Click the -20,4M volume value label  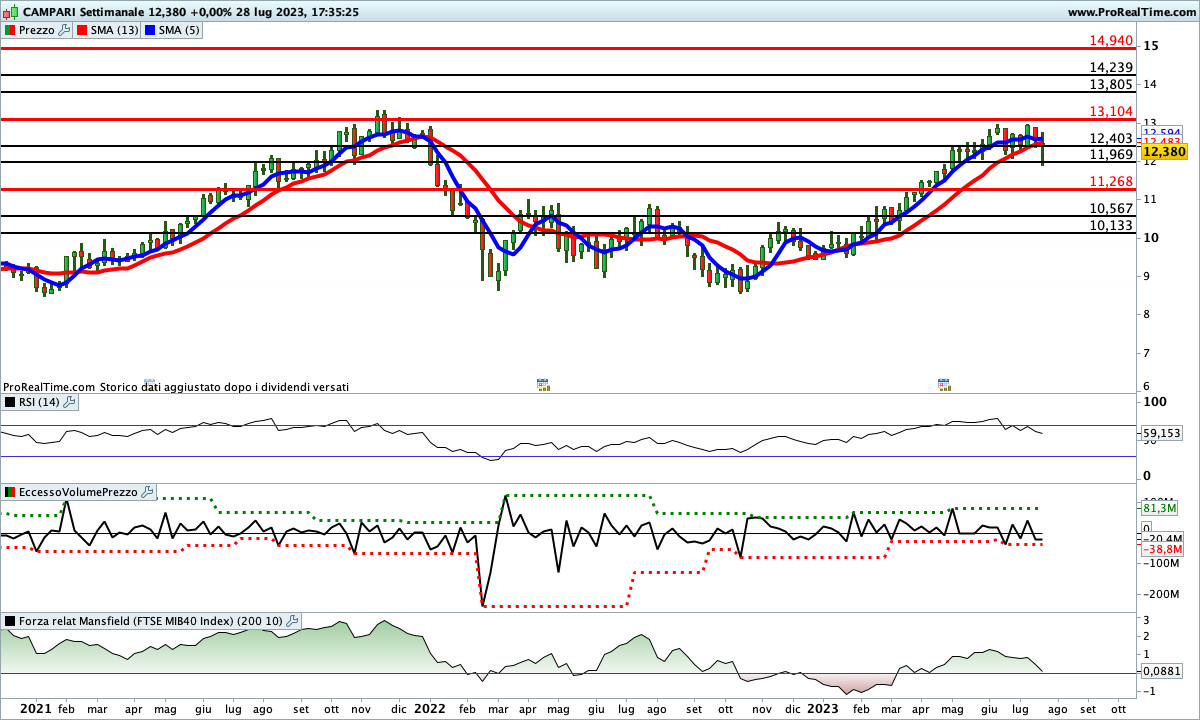[1163, 538]
